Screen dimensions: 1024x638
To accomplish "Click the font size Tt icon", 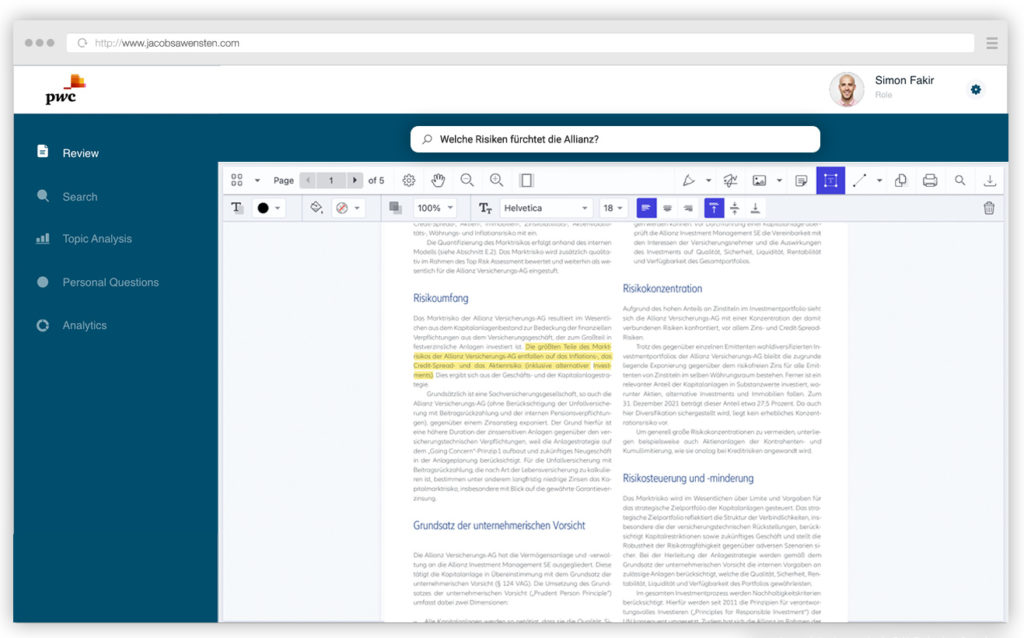I will click(x=485, y=208).
